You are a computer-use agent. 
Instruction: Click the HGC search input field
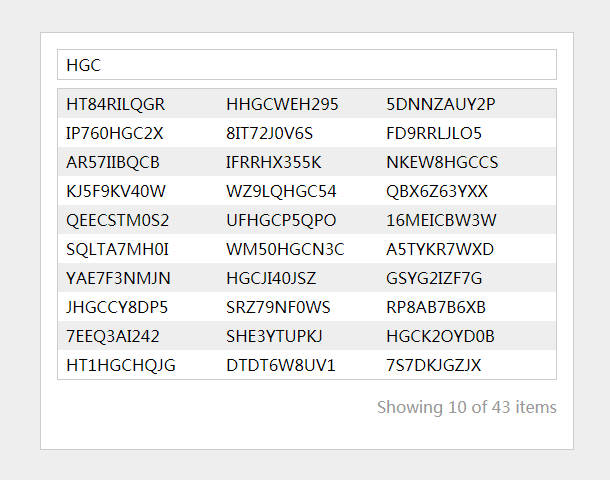307,65
